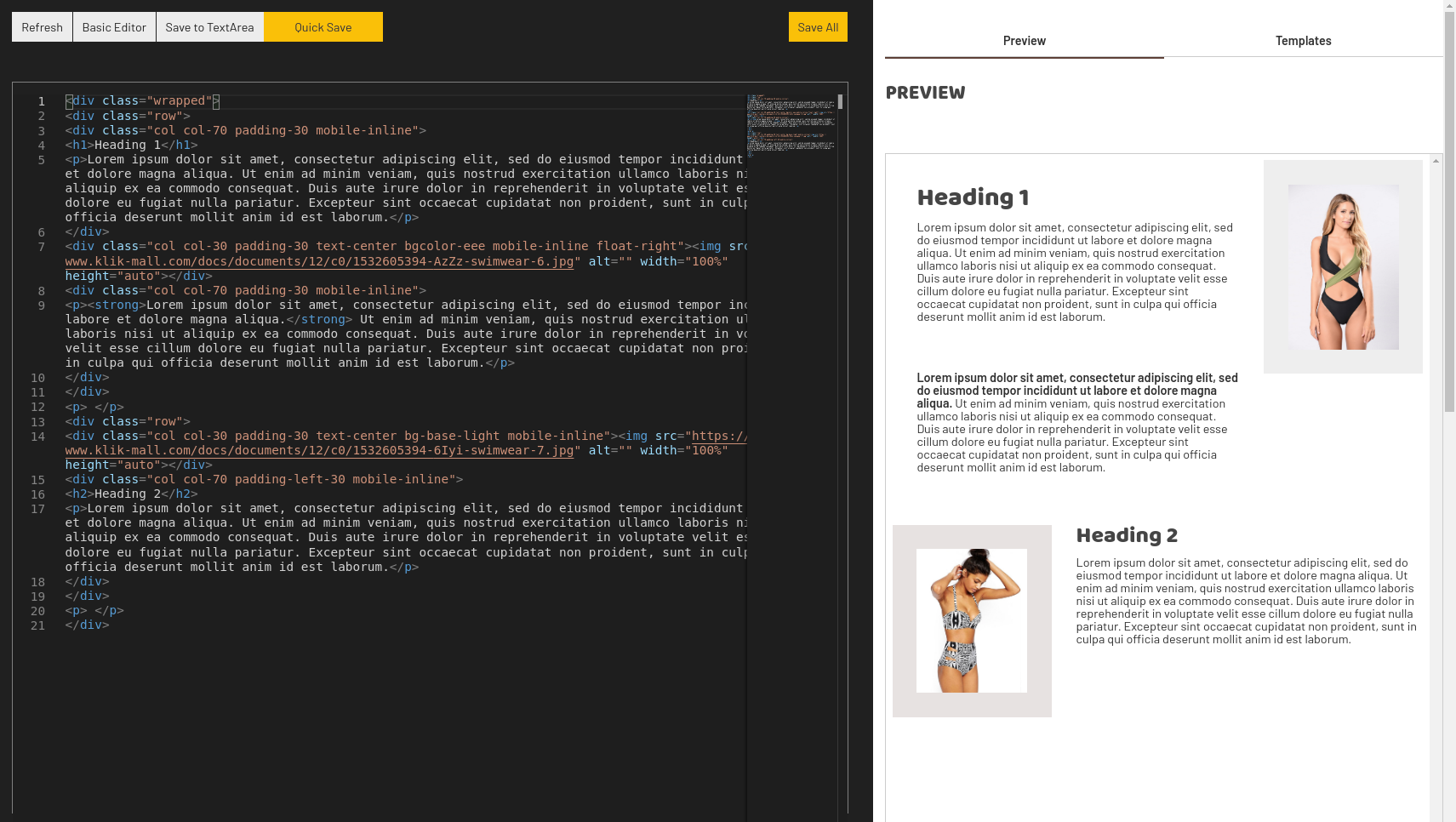The height and width of the screenshot is (822, 1456).
Task: Click the 'Heading 1' title in preview
Action: point(973,197)
